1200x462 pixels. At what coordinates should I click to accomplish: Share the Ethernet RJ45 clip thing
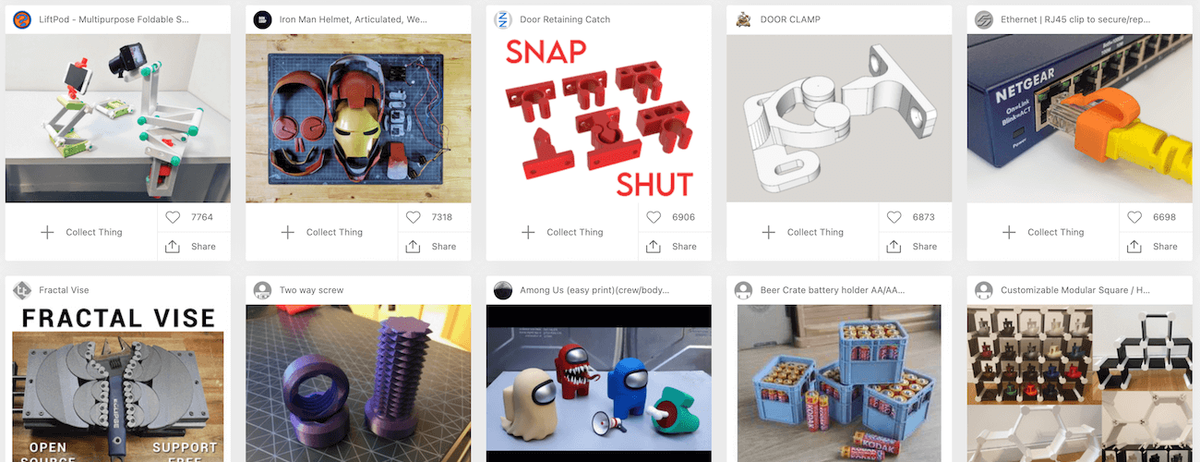pos(1152,246)
